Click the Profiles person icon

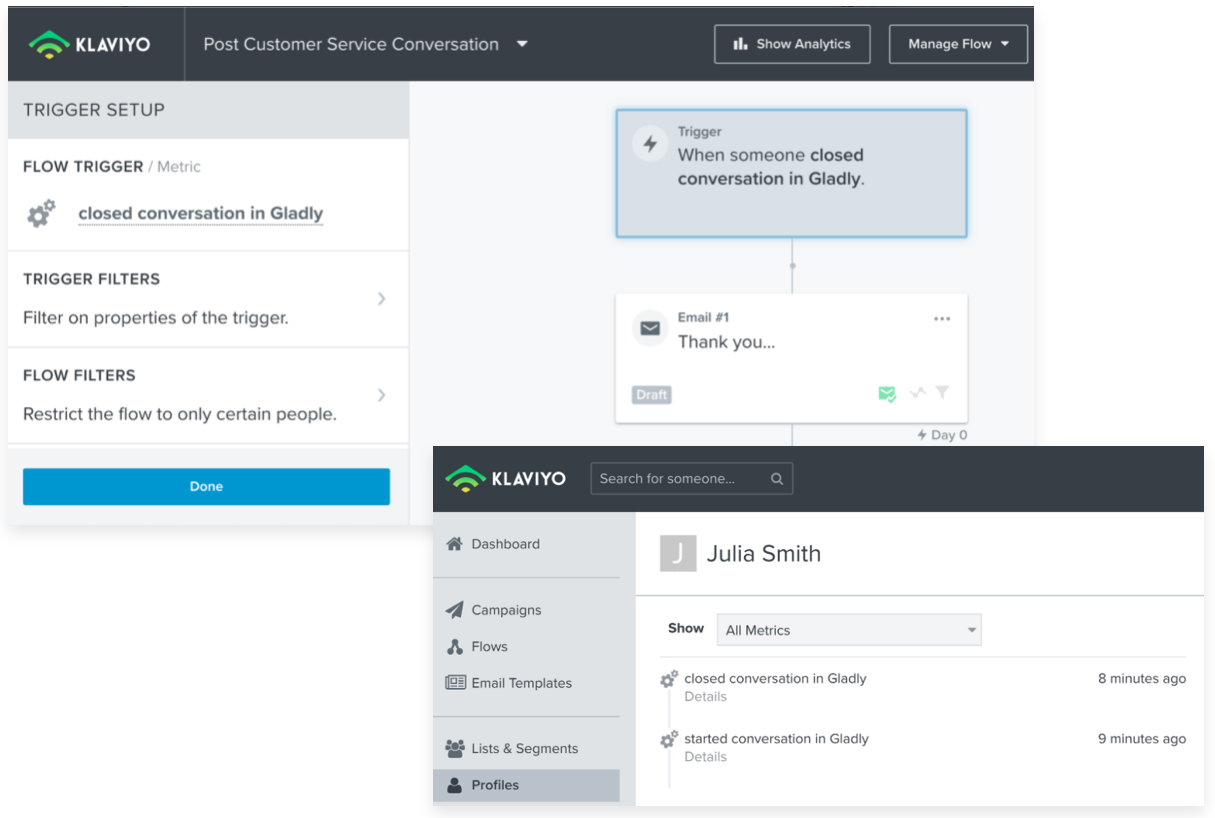point(454,785)
